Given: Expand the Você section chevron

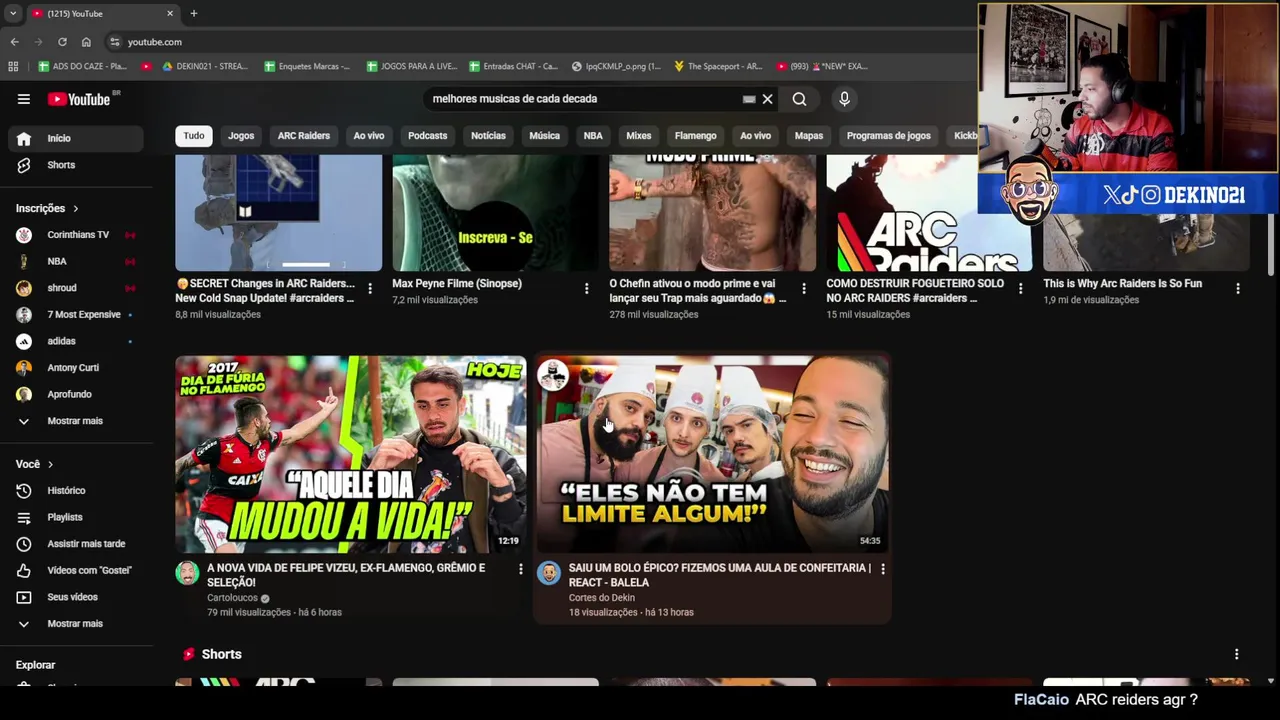Looking at the screenshot, I should [50, 464].
